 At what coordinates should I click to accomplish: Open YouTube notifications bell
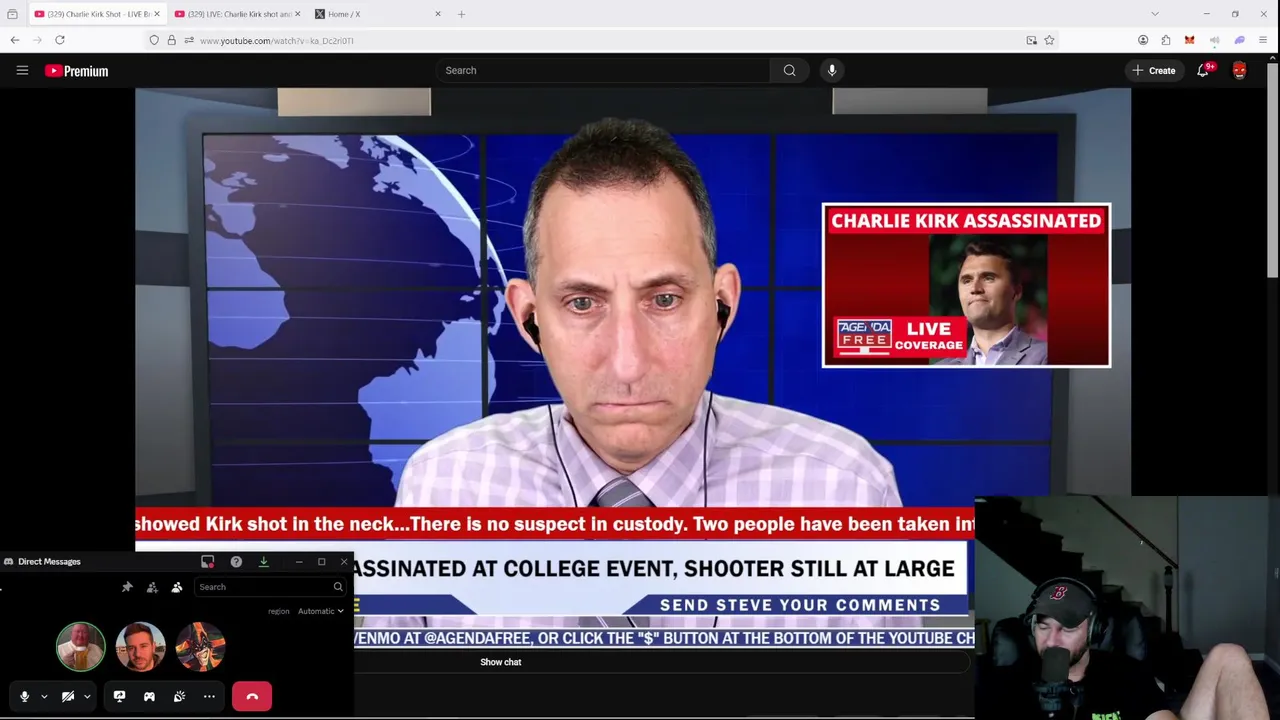(1203, 70)
